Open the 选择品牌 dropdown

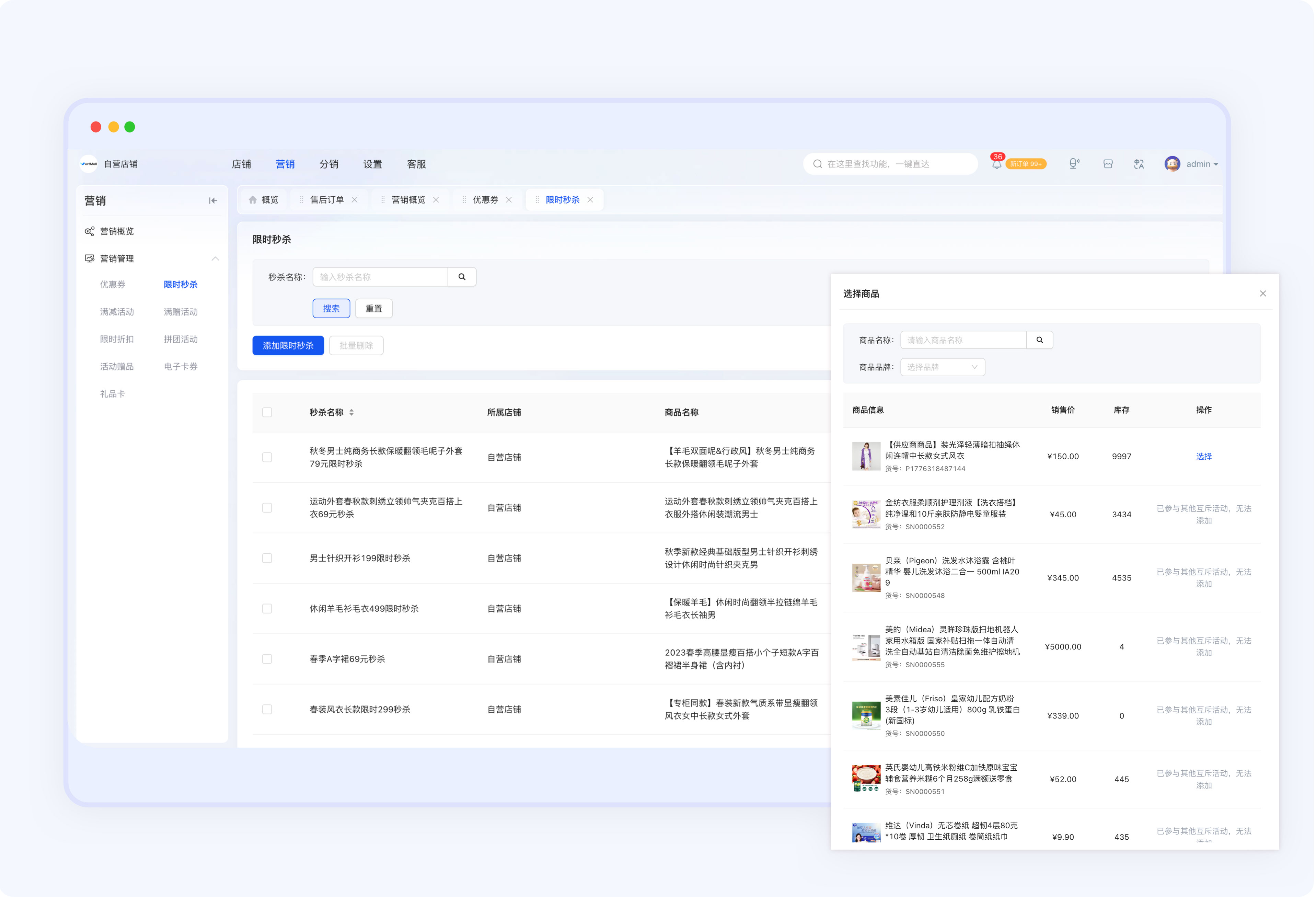[x=942, y=367]
